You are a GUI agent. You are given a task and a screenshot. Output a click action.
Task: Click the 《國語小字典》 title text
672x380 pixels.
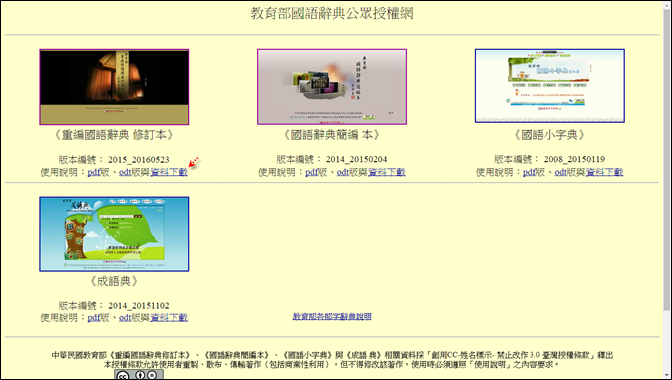click(549, 135)
